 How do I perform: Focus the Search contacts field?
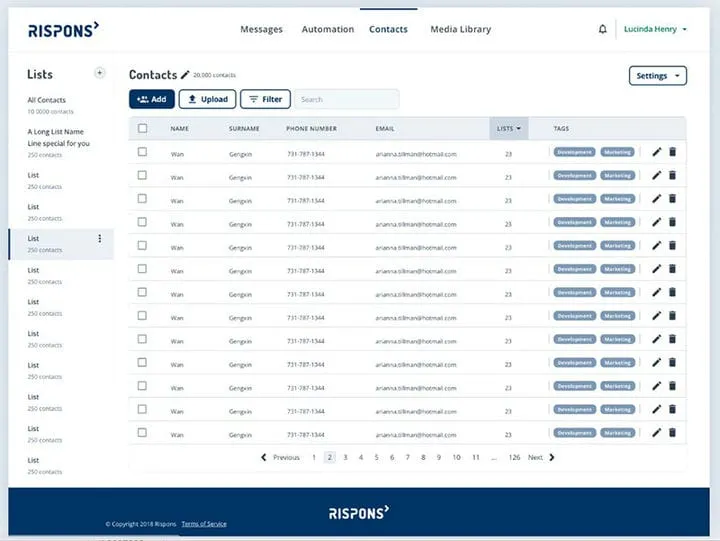tap(347, 99)
